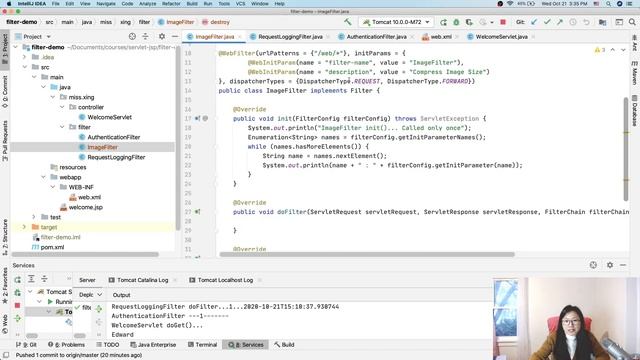Switch to Tomcat Localhost Log tab
The image size is (640, 360).
pos(225,280)
